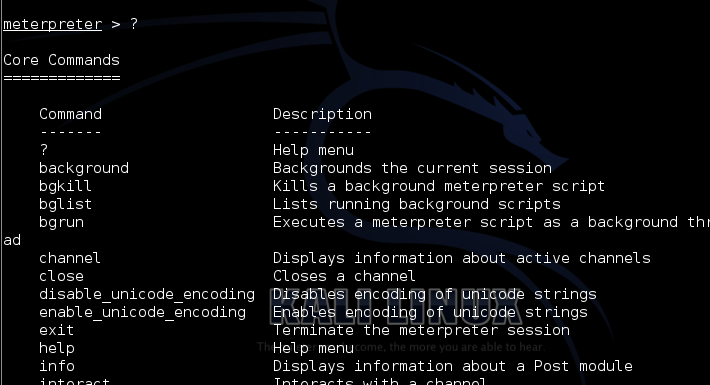Screen dimensions: 710x385
Task: Click 'Lists running background scripts' description
Action: (x=417, y=204)
